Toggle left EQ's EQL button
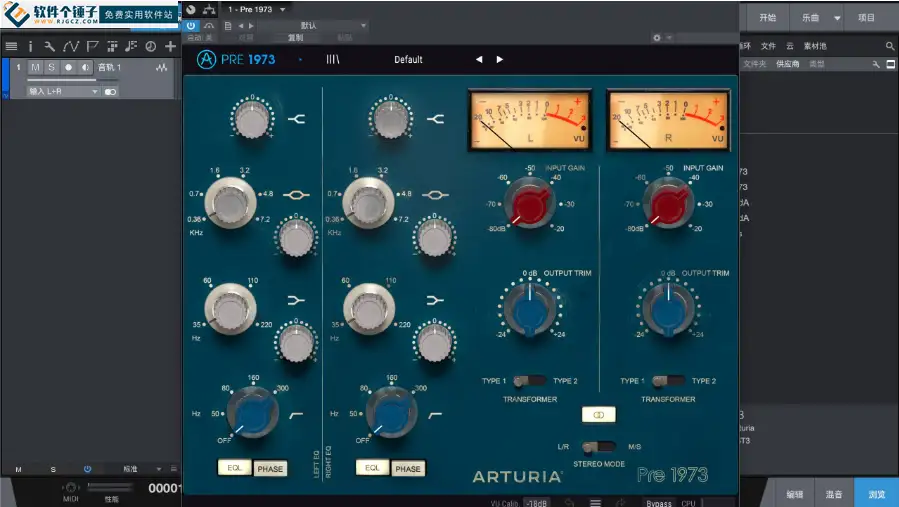 [x=234, y=468]
